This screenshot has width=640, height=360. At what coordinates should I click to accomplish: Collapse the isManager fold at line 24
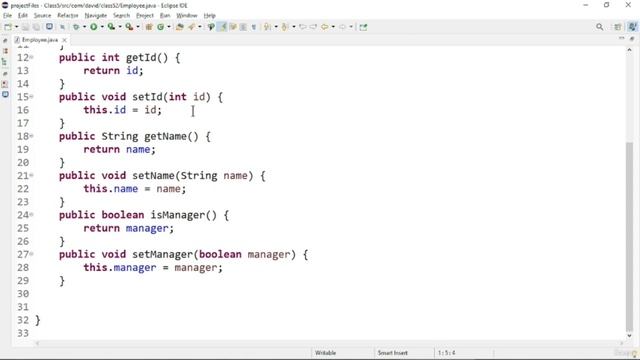[31, 215]
